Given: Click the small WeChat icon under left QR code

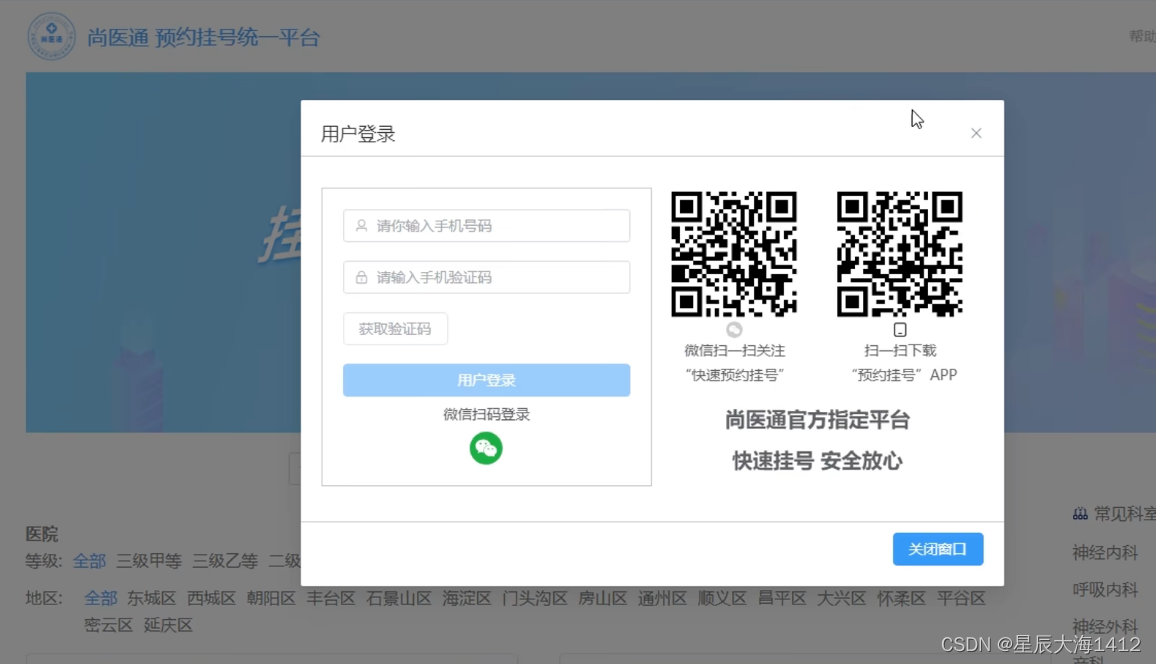Looking at the screenshot, I should coord(734,329).
